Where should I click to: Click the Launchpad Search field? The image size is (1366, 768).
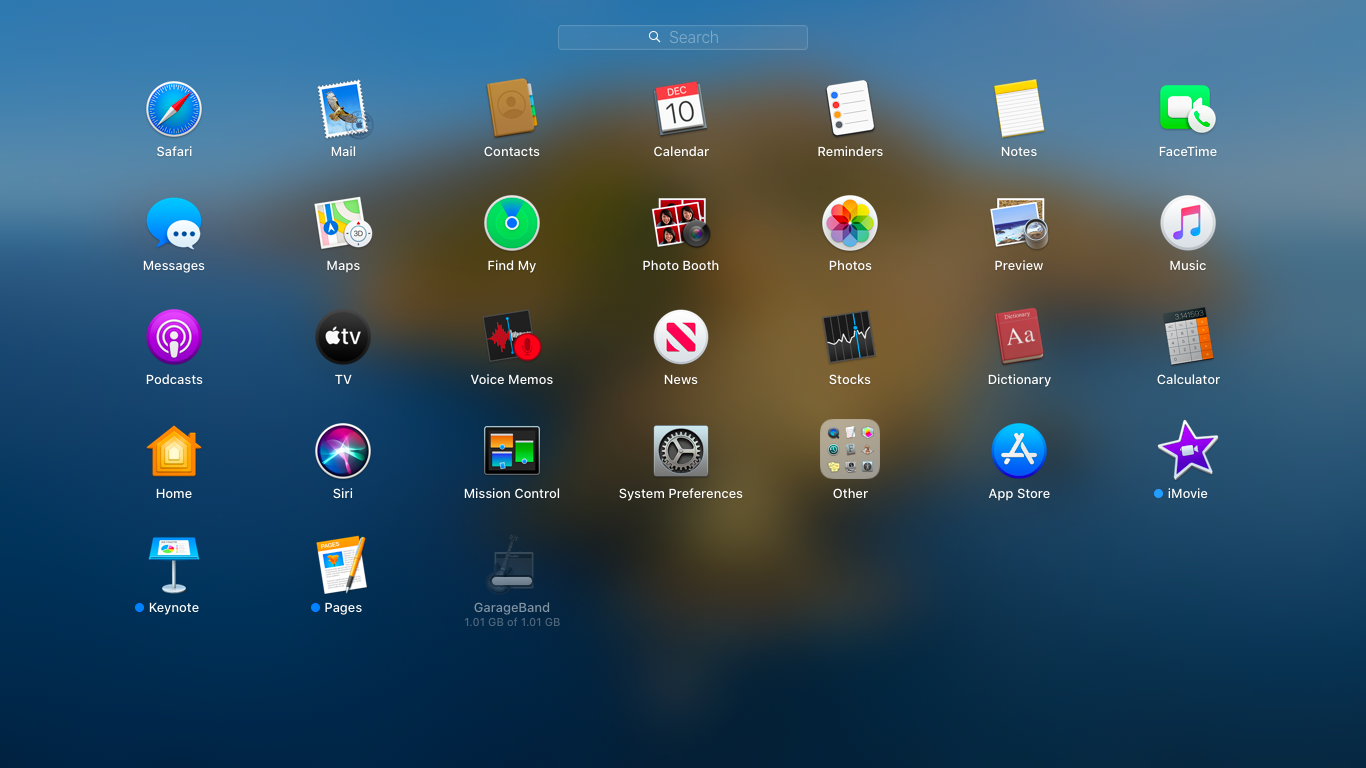[683, 37]
